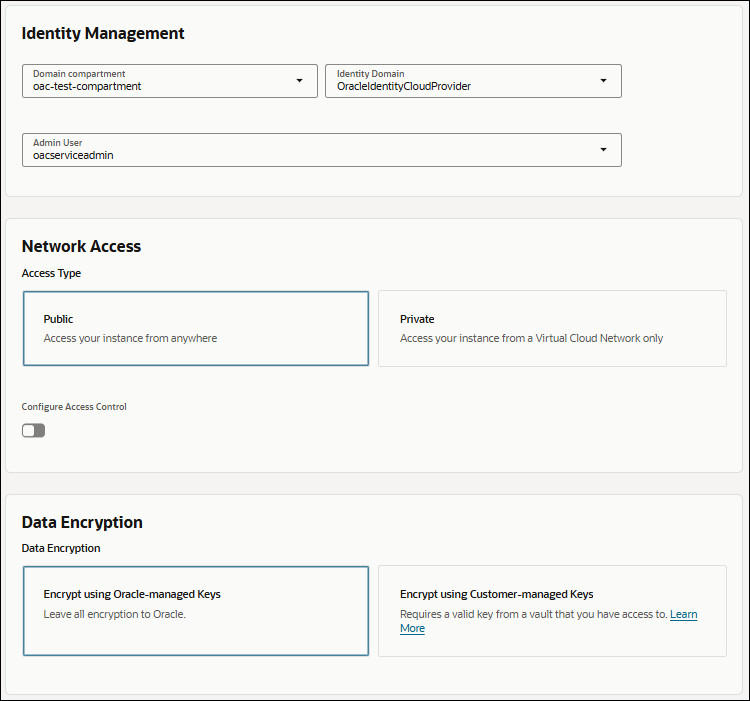
Task: Open the Learn More link
Action: [683, 615]
